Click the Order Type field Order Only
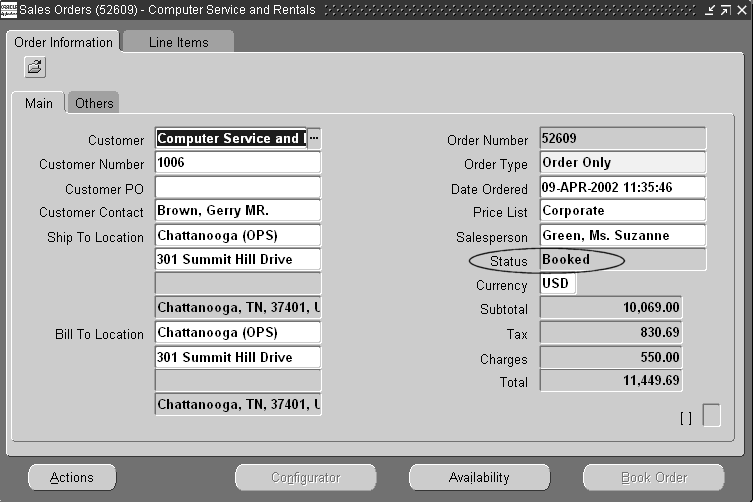This screenshot has width=753, height=502. 623,162
